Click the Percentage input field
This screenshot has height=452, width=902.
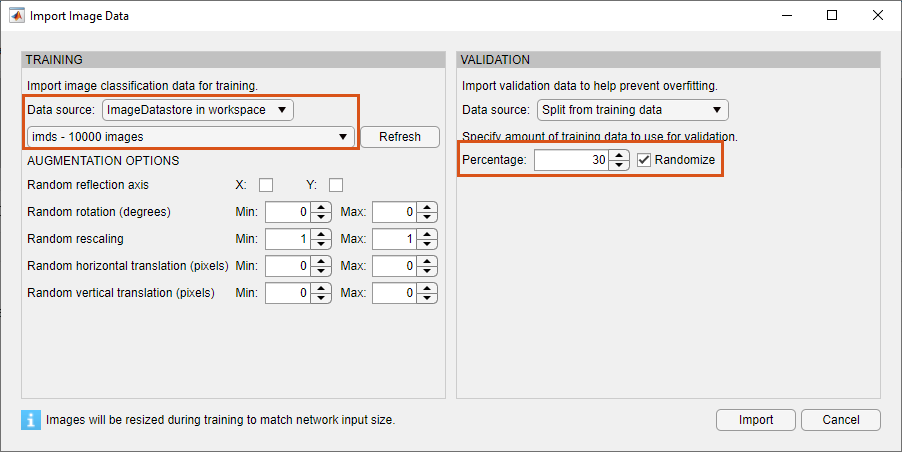pos(572,160)
